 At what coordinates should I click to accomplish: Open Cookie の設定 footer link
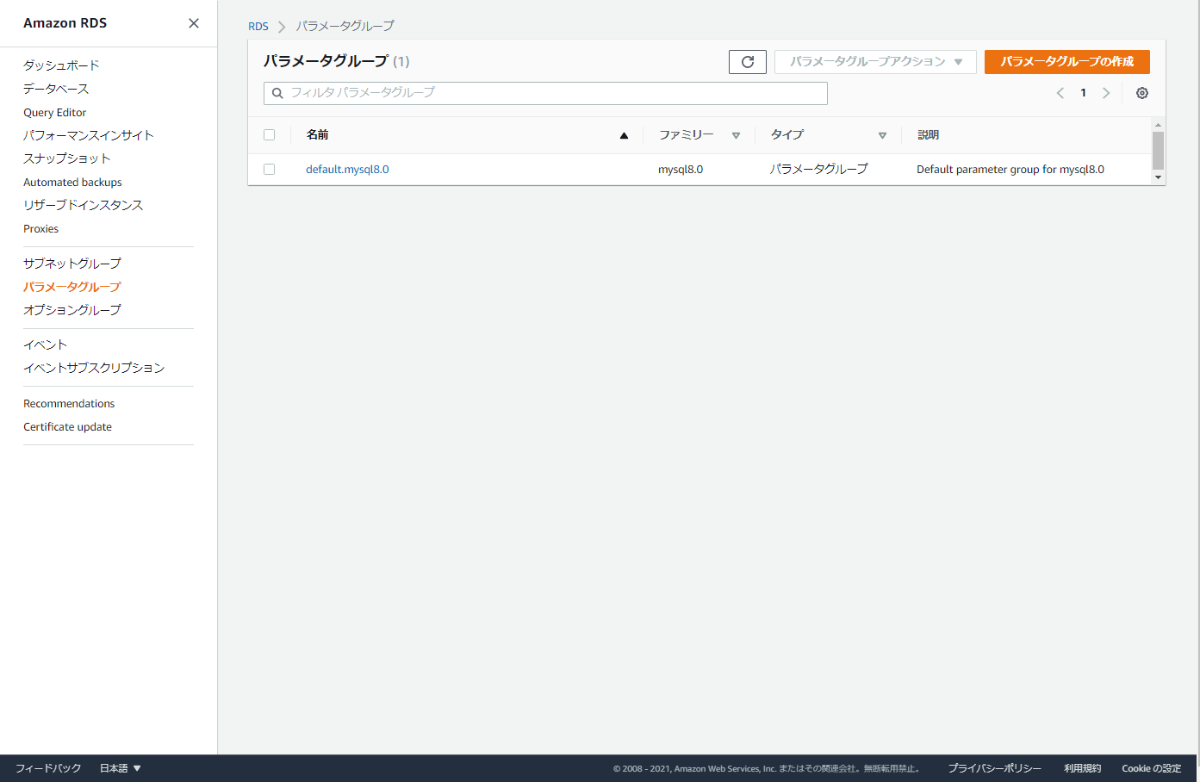pos(1151,768)
